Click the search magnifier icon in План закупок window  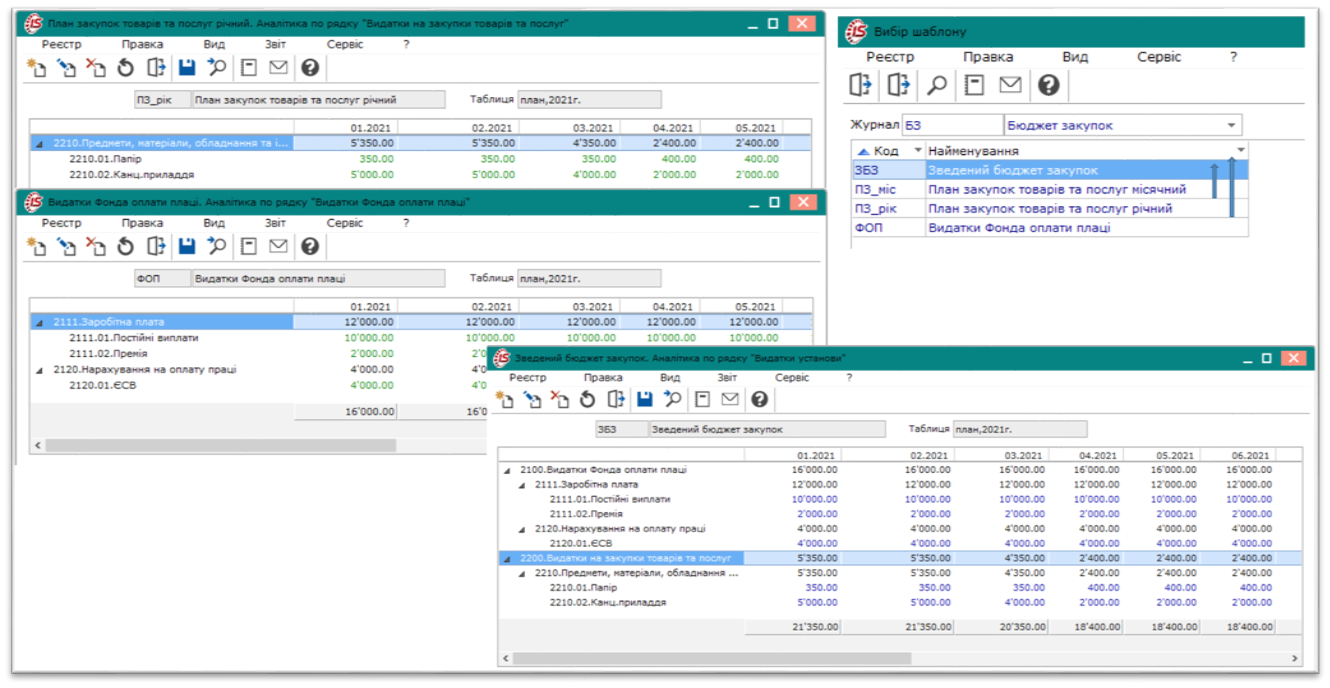click(216, 68)
